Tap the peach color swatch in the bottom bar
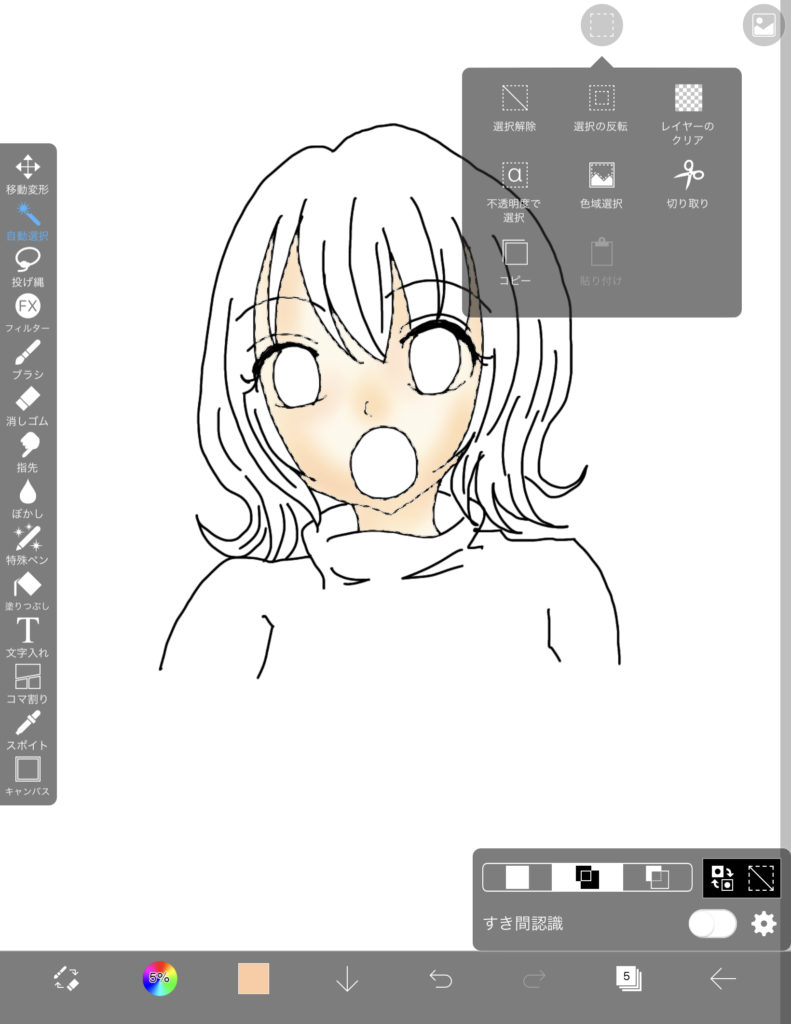 (x=254, y=979)
